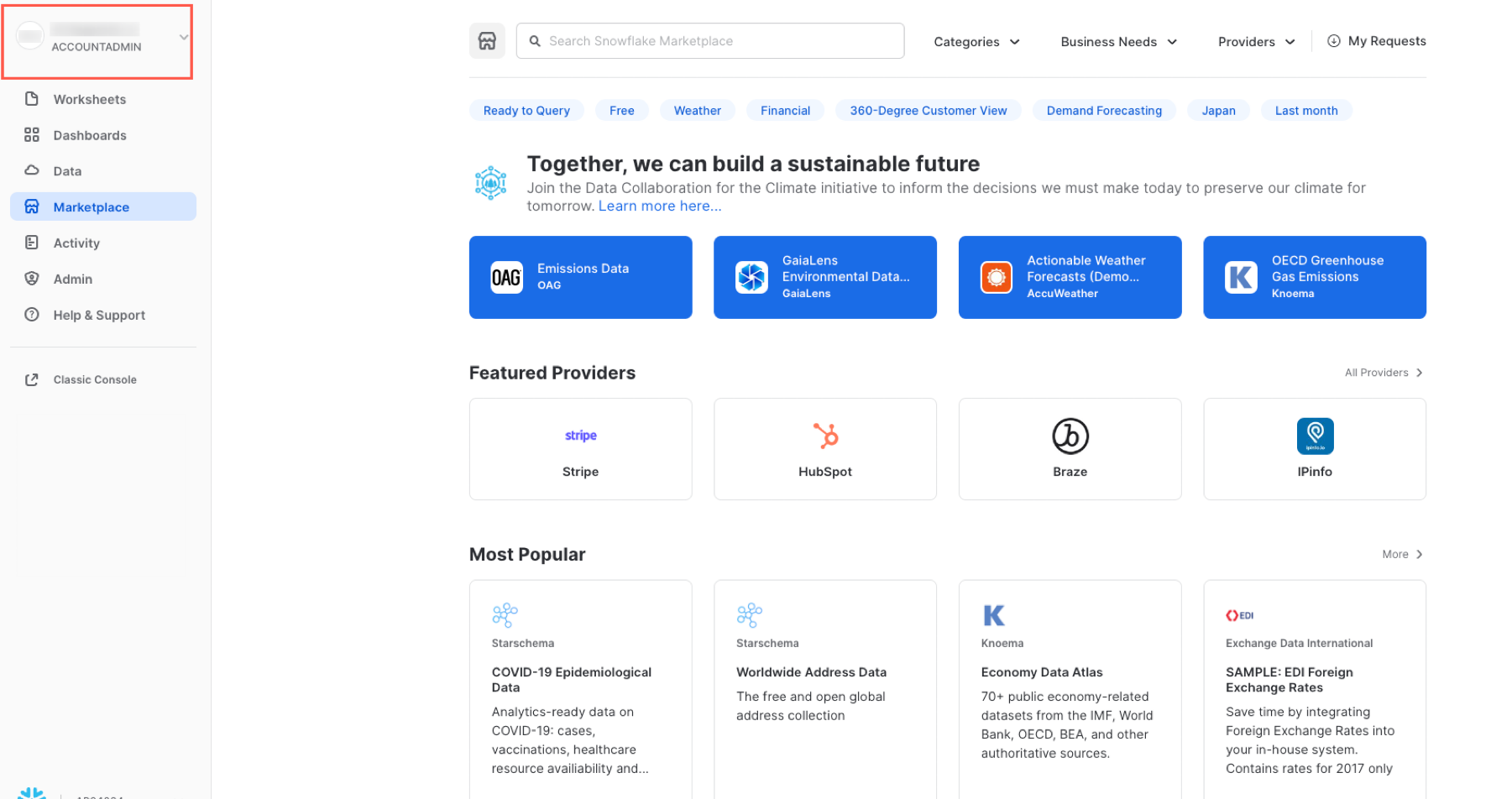The image size is (1512, 799).
Task: Open Classic Console using its external link icon
Action: click(32, 379)
